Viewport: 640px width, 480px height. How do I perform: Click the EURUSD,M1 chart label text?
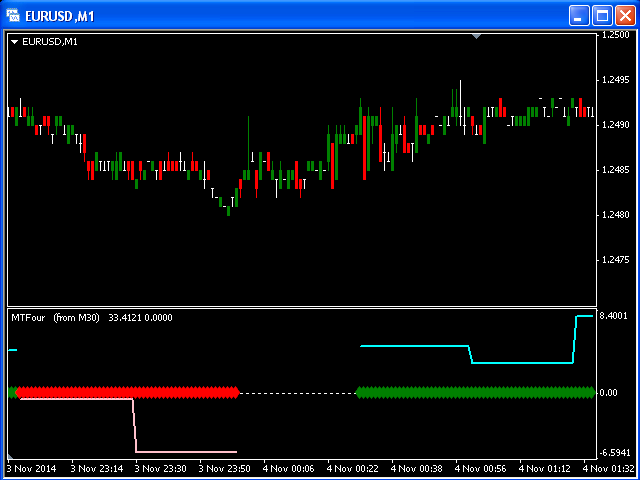coord(50,42)
